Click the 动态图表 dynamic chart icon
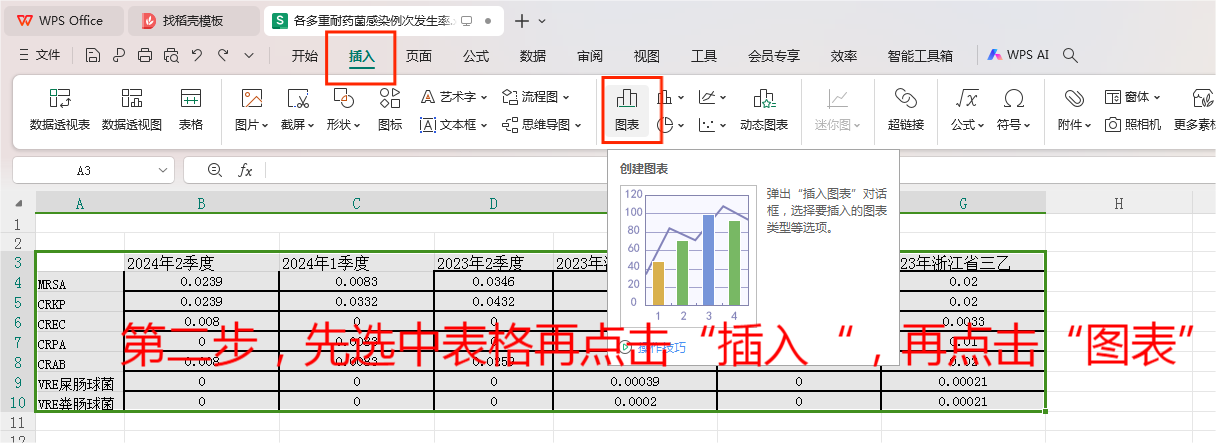Screen dimensions: 1216x443 tap(764, 110)
